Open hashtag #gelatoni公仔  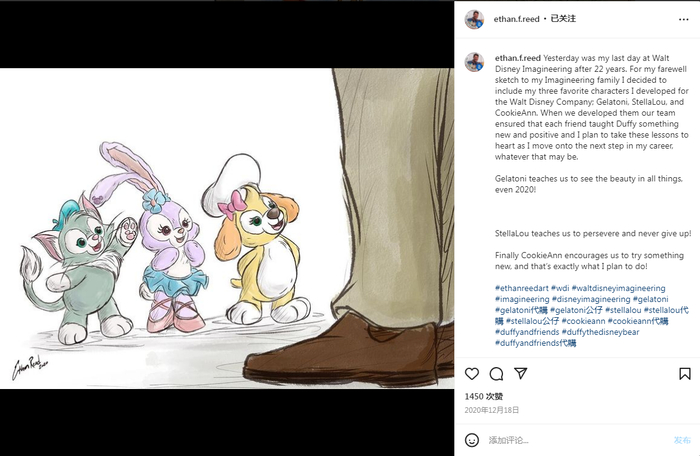(x=576, y=310)
